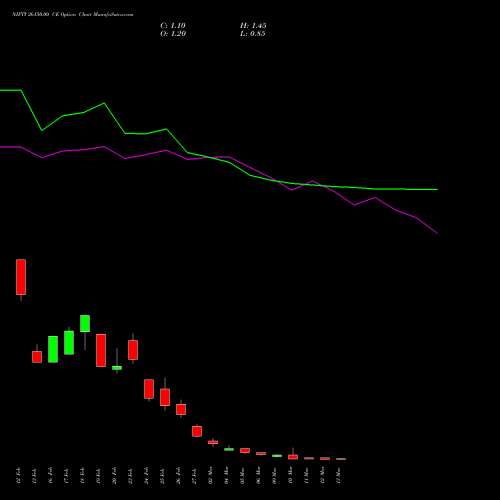Viewport: 500px width, 500px height.
Task: Select the close value 'C: 1.10'
Action: pyautogui.click(x=173, y=26)
